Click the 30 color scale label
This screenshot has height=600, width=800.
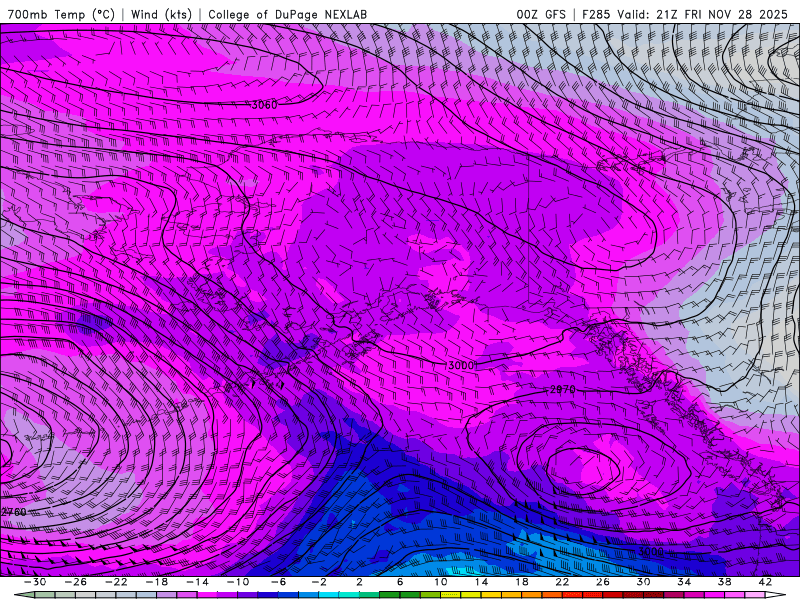point(643,582)
